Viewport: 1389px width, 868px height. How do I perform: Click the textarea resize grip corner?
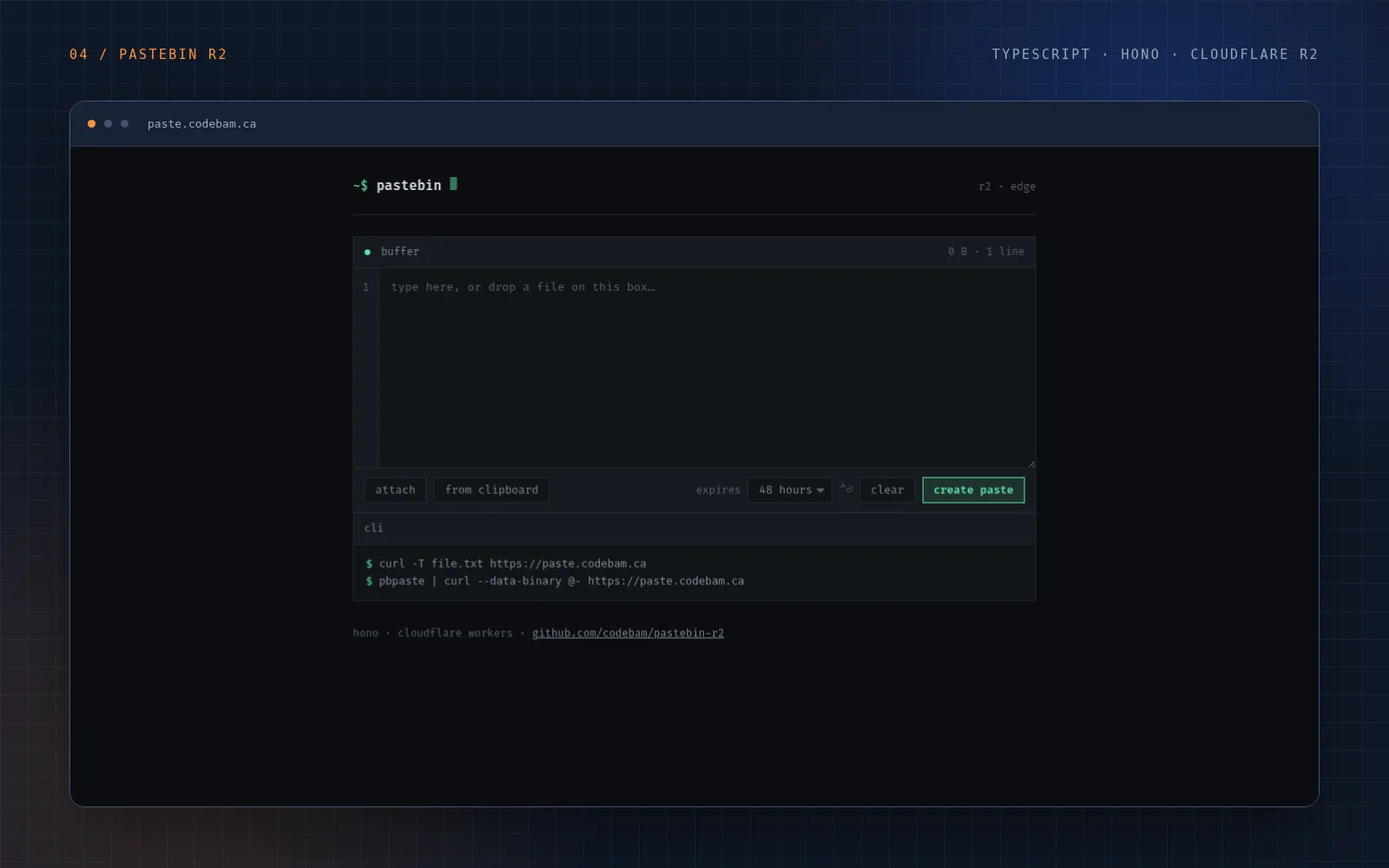[1031, 464]
